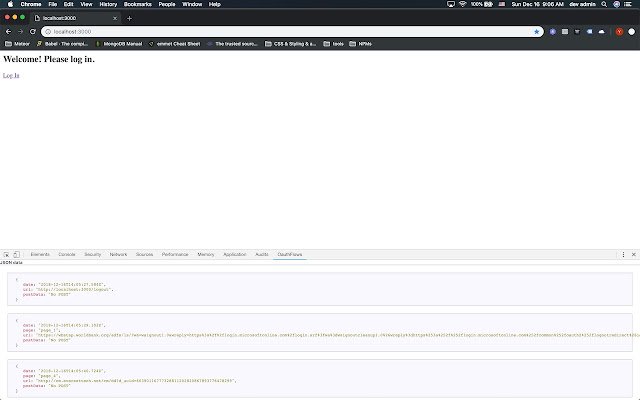This screenshot has height=400, width=640.
Task: Switch to the Application DevTools tab
Action: pos(235,254)
